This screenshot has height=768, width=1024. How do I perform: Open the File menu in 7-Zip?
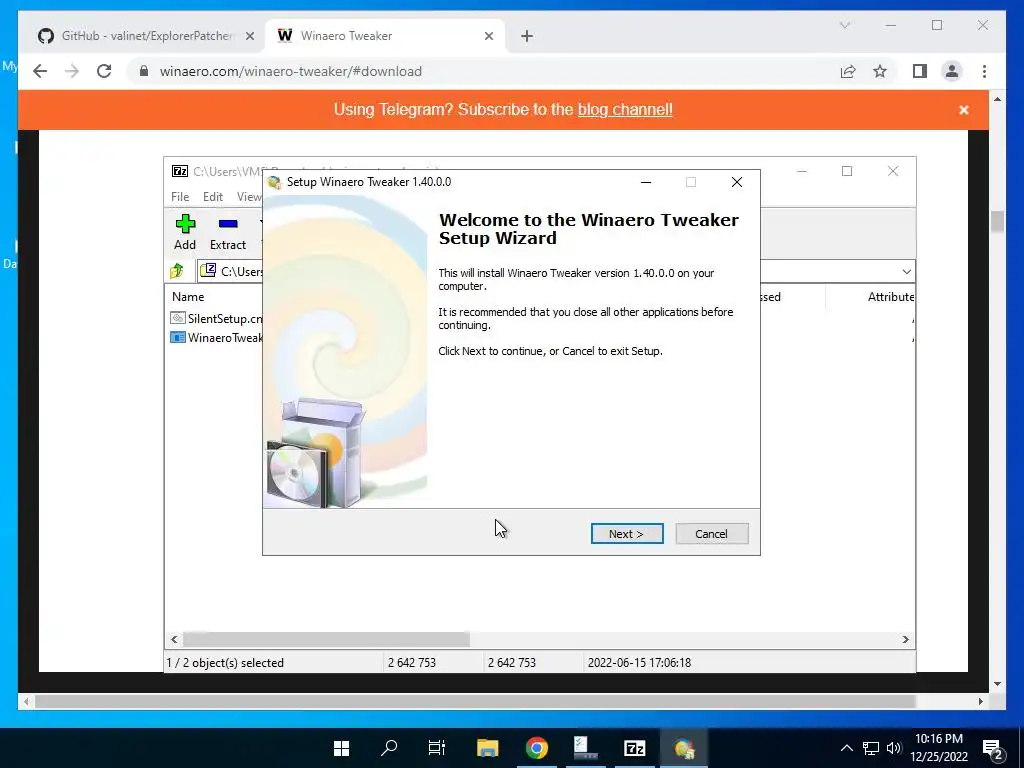click(x=180, y=197)
